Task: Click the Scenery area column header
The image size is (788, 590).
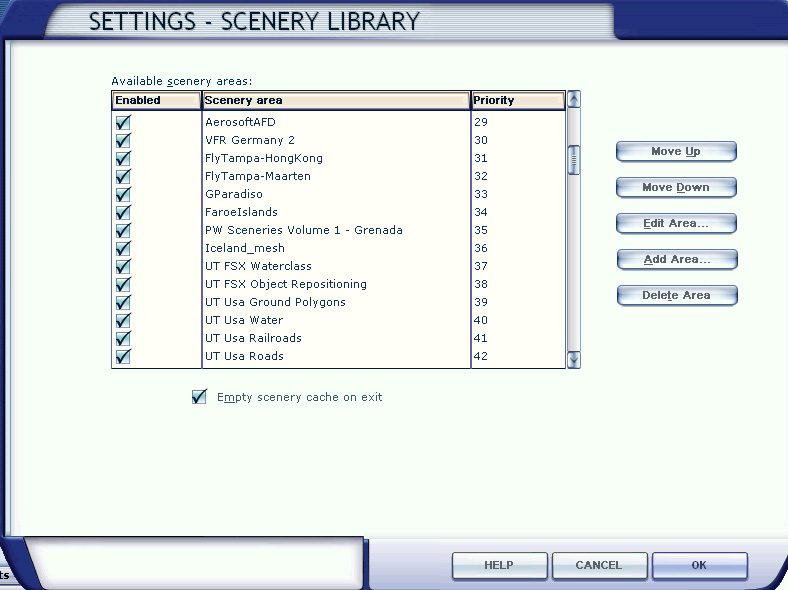Action: coord(335,100)
